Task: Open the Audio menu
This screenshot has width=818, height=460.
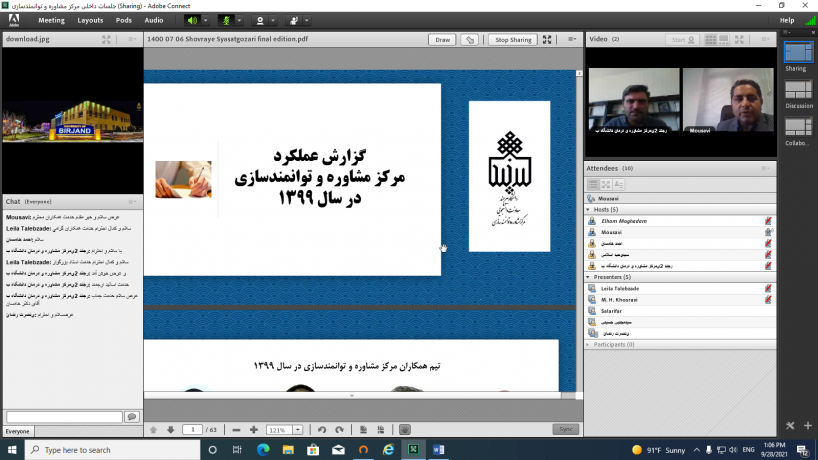Action: (x=153, y=20)
